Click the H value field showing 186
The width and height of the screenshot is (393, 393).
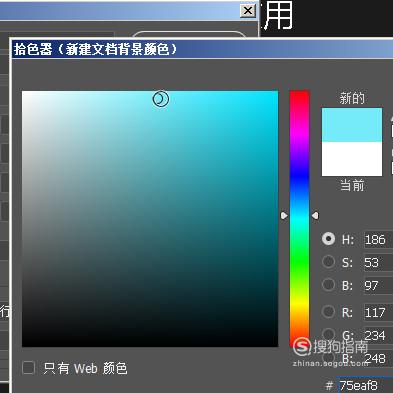point(378,239)
